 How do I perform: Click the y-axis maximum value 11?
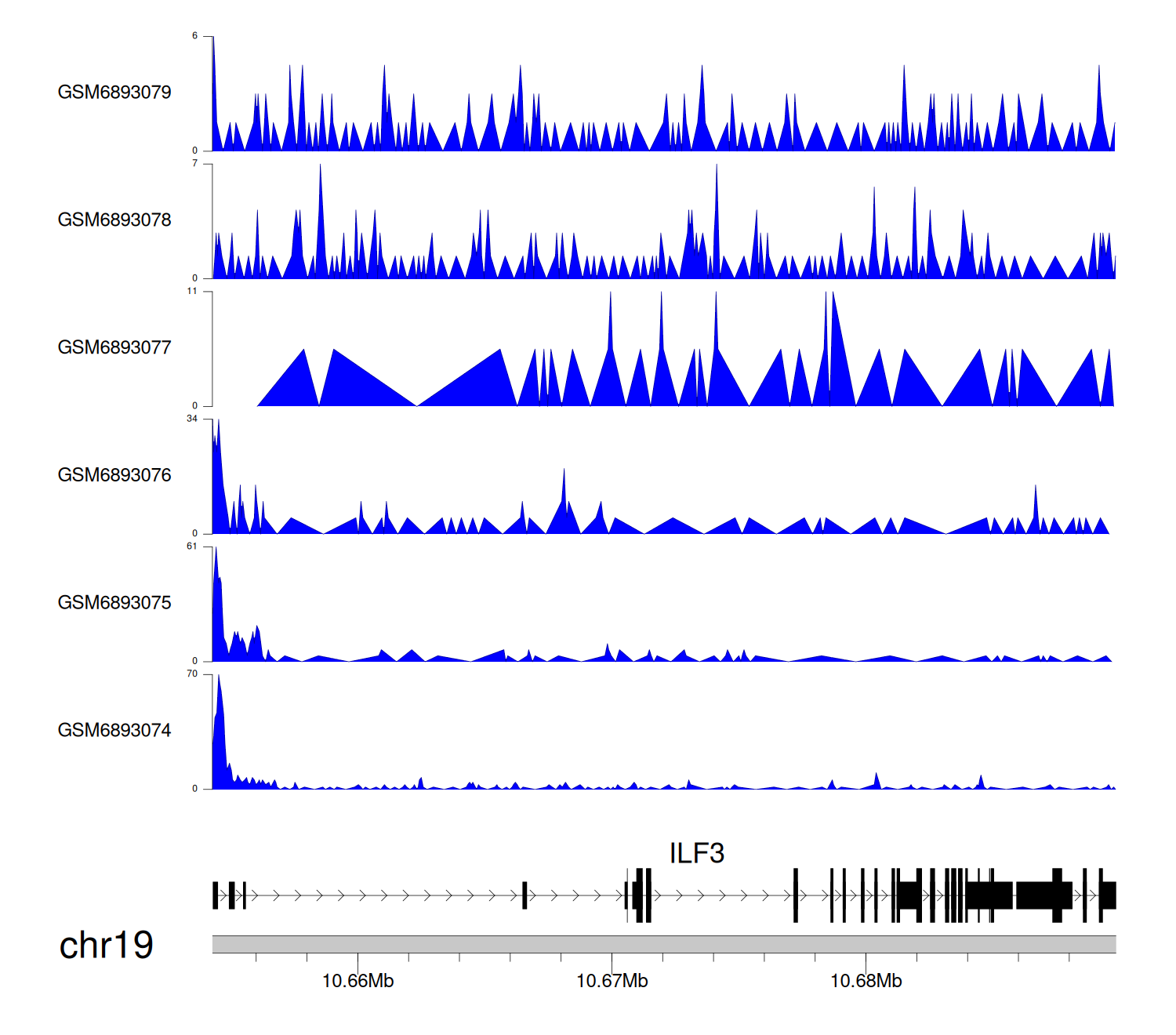192,291
